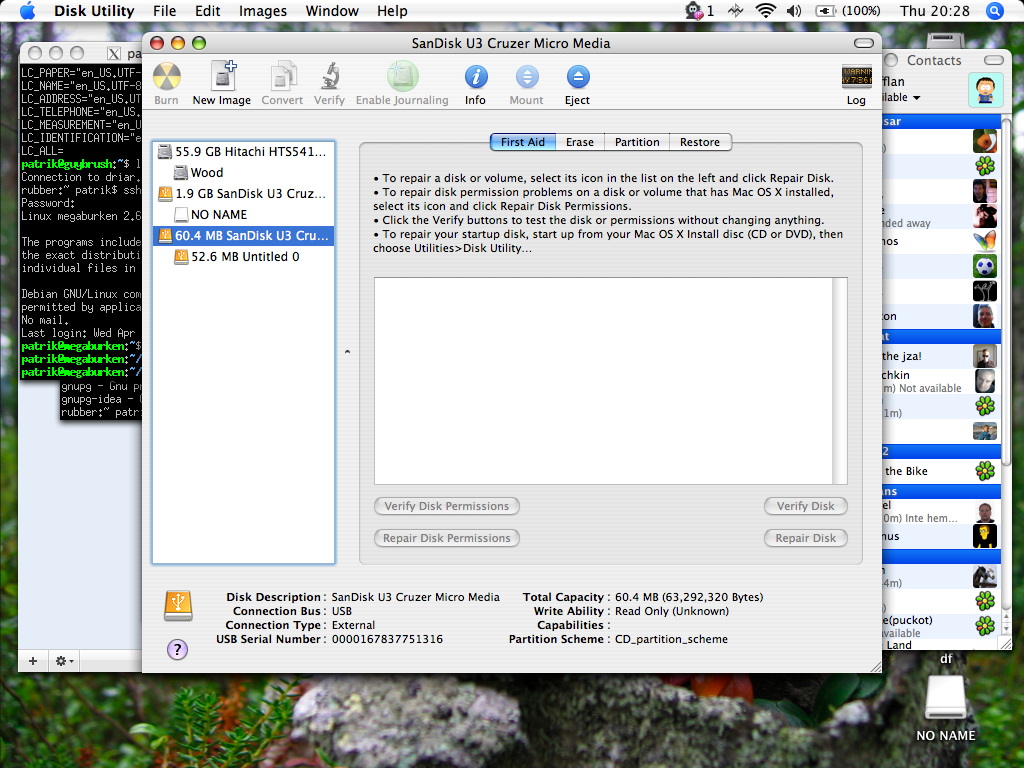
Task: Open the Apple menu
Action: [x=27, y=11]
